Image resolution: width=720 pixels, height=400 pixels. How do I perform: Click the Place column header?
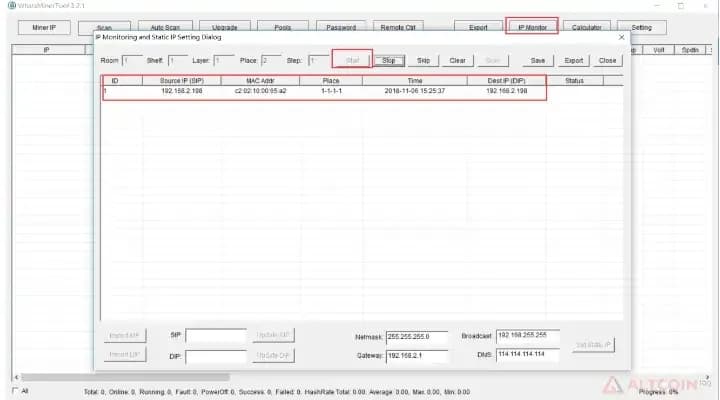(x=331, y=81)
